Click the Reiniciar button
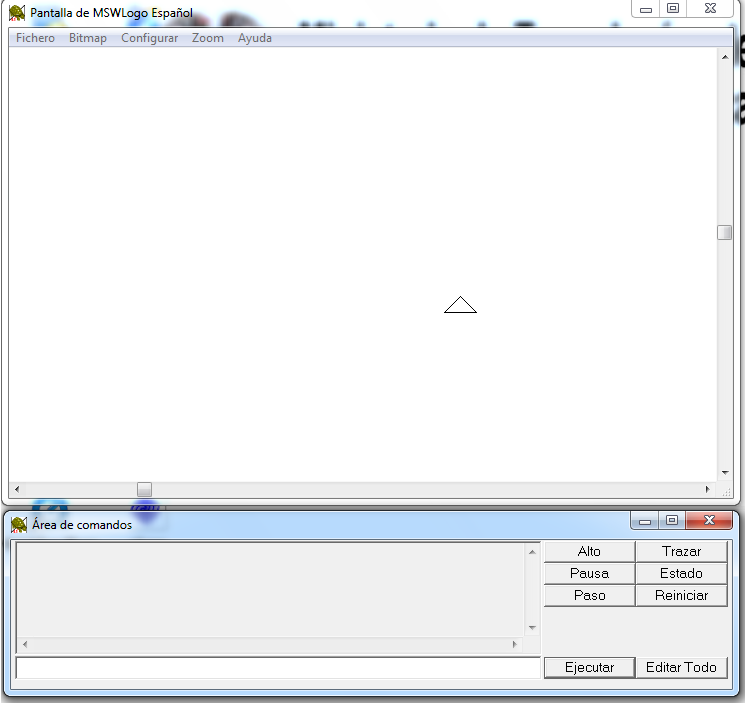The height and width of the screenshot is (703, 745). (x=681, y=595)
